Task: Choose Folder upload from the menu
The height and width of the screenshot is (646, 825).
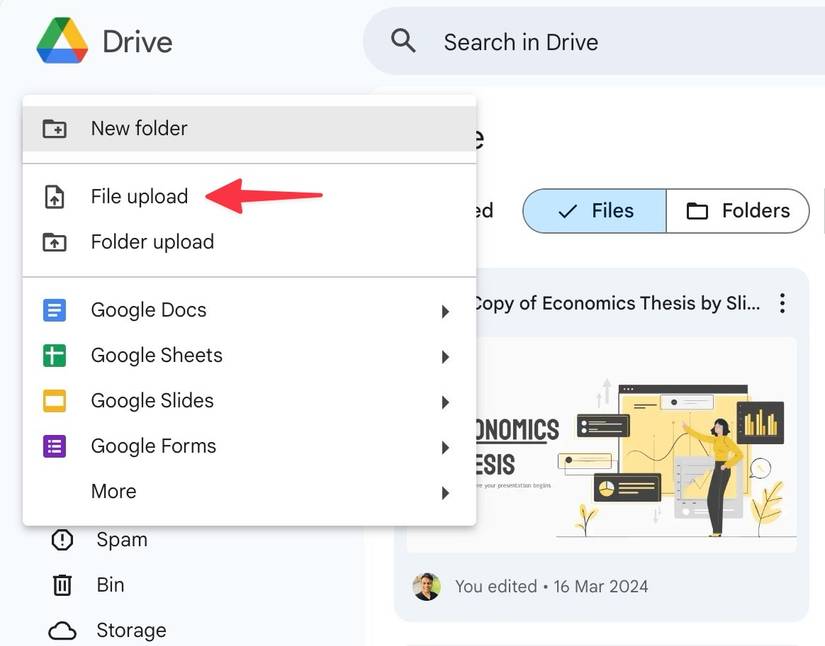Action: [x=152, y=242]
